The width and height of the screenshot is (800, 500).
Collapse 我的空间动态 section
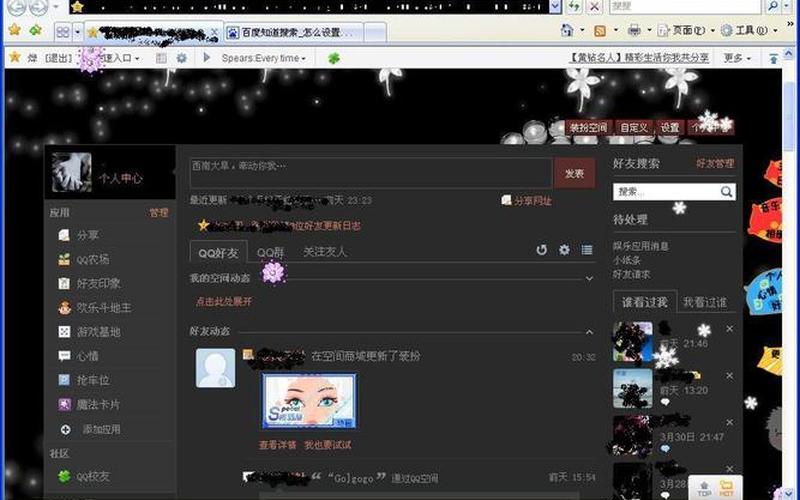tap(589, 279)
